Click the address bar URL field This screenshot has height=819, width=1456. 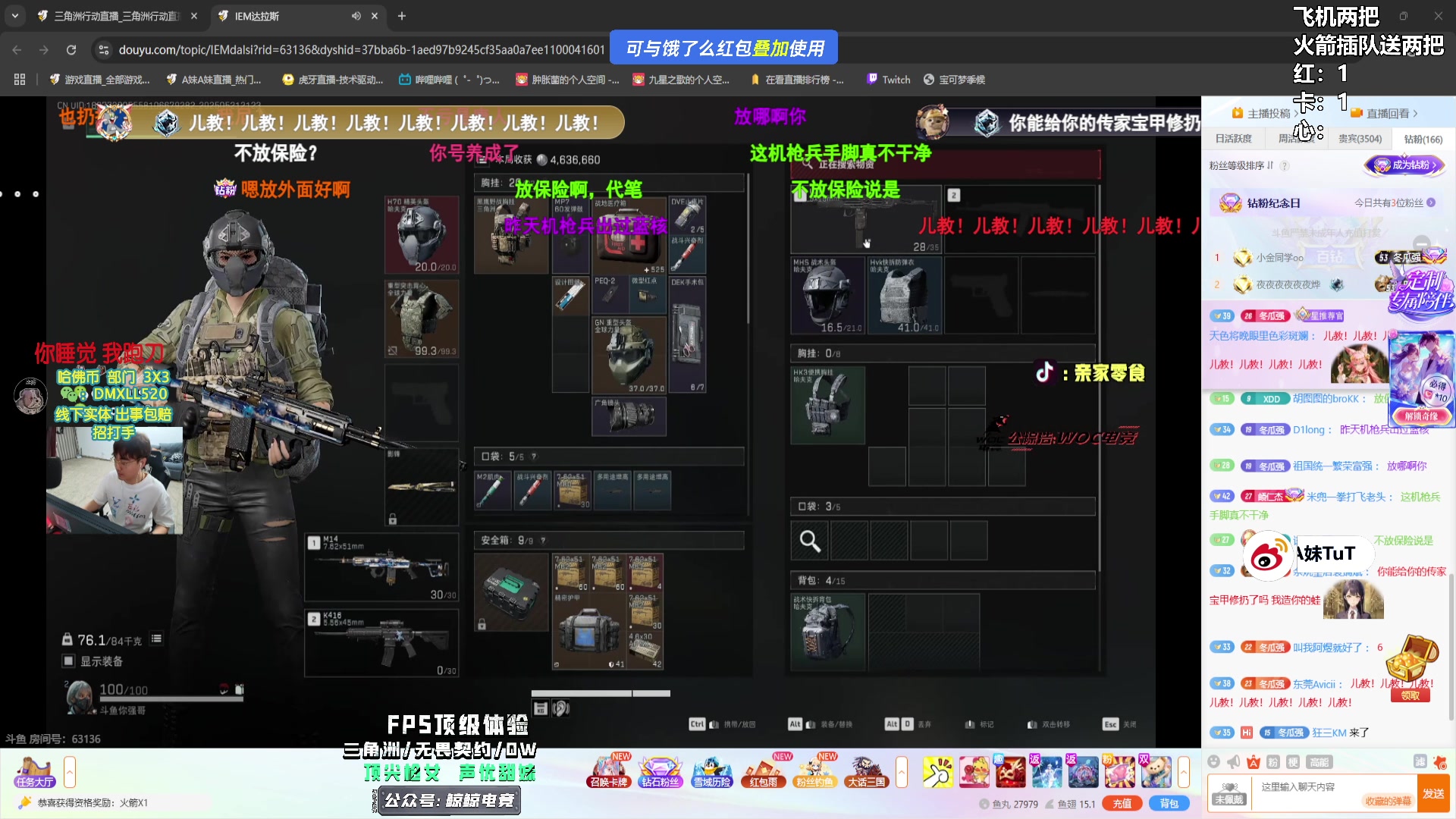362,50
